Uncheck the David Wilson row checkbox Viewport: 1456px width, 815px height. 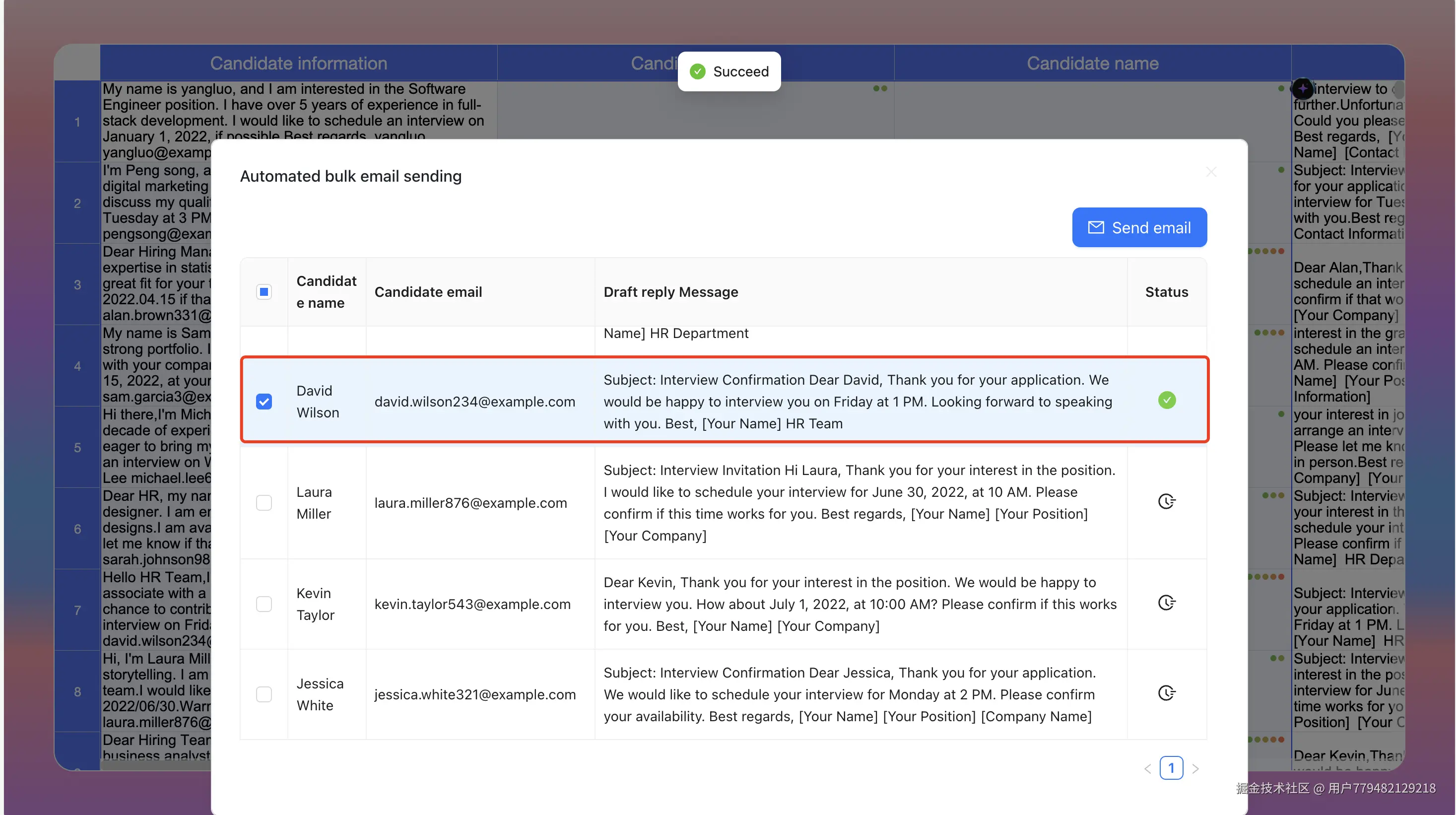click(x=264, y=401)
